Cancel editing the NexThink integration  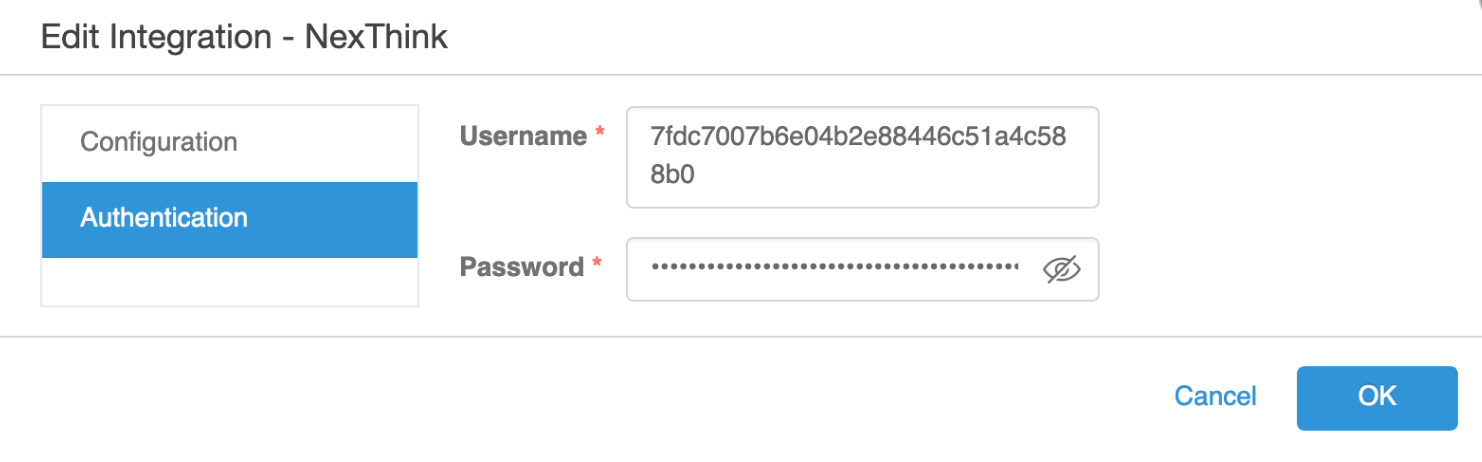(1215, 397)
